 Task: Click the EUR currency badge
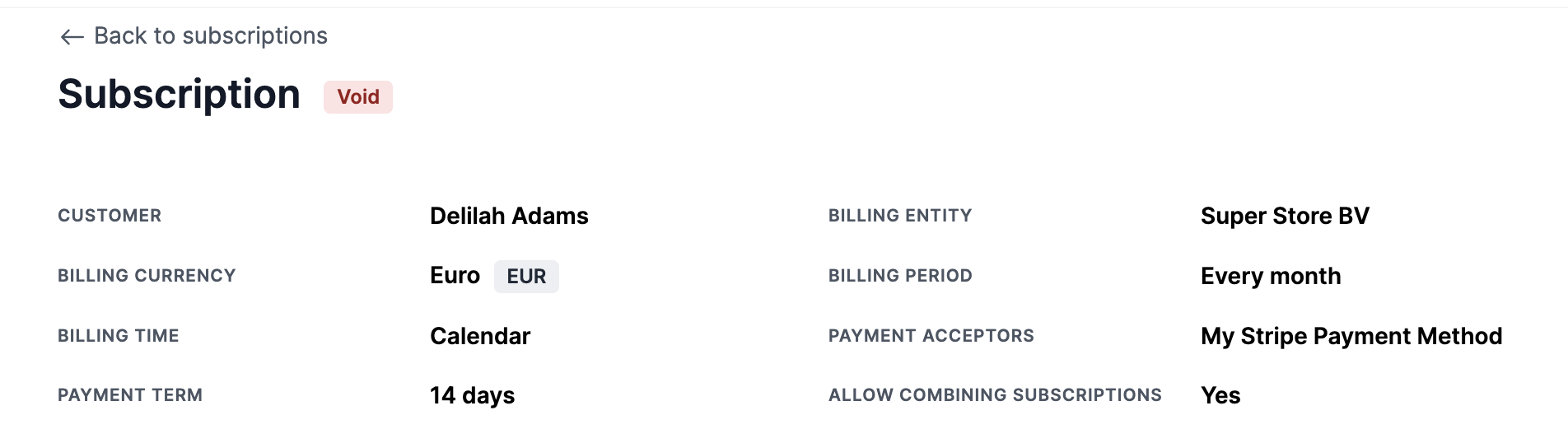tap(526, 277)
